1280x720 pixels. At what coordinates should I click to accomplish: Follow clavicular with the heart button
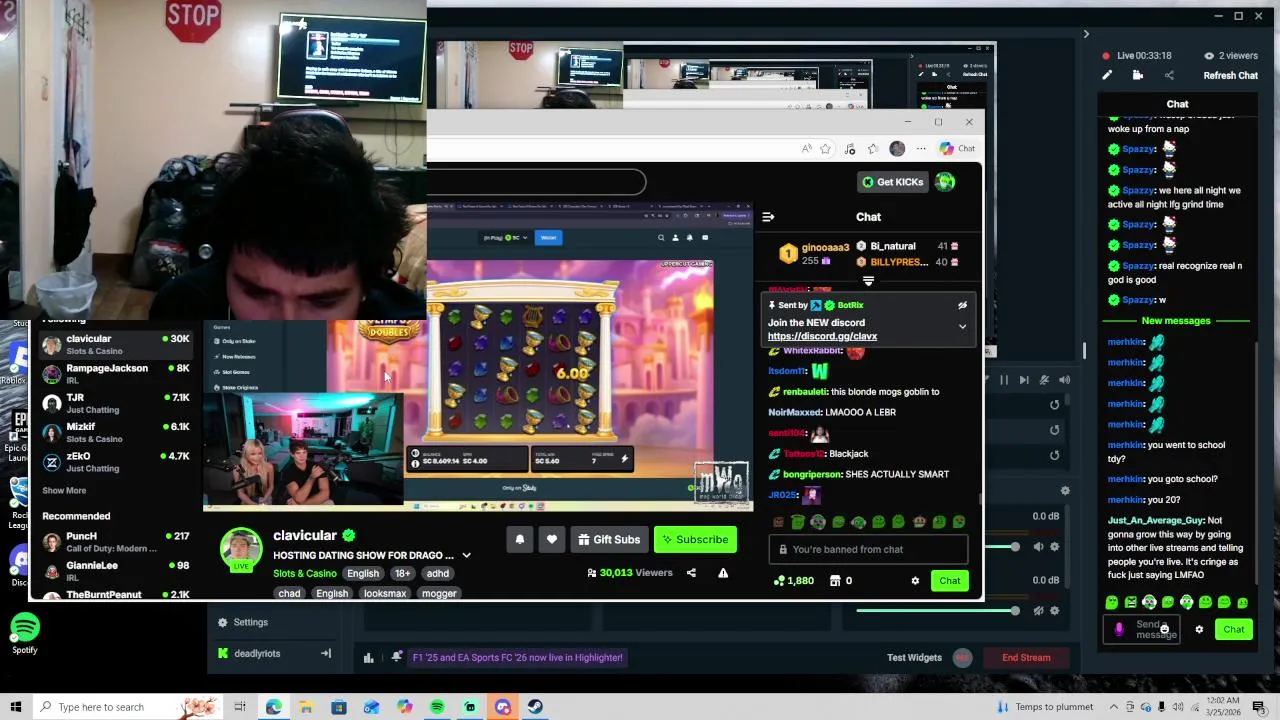click(552, 540)
